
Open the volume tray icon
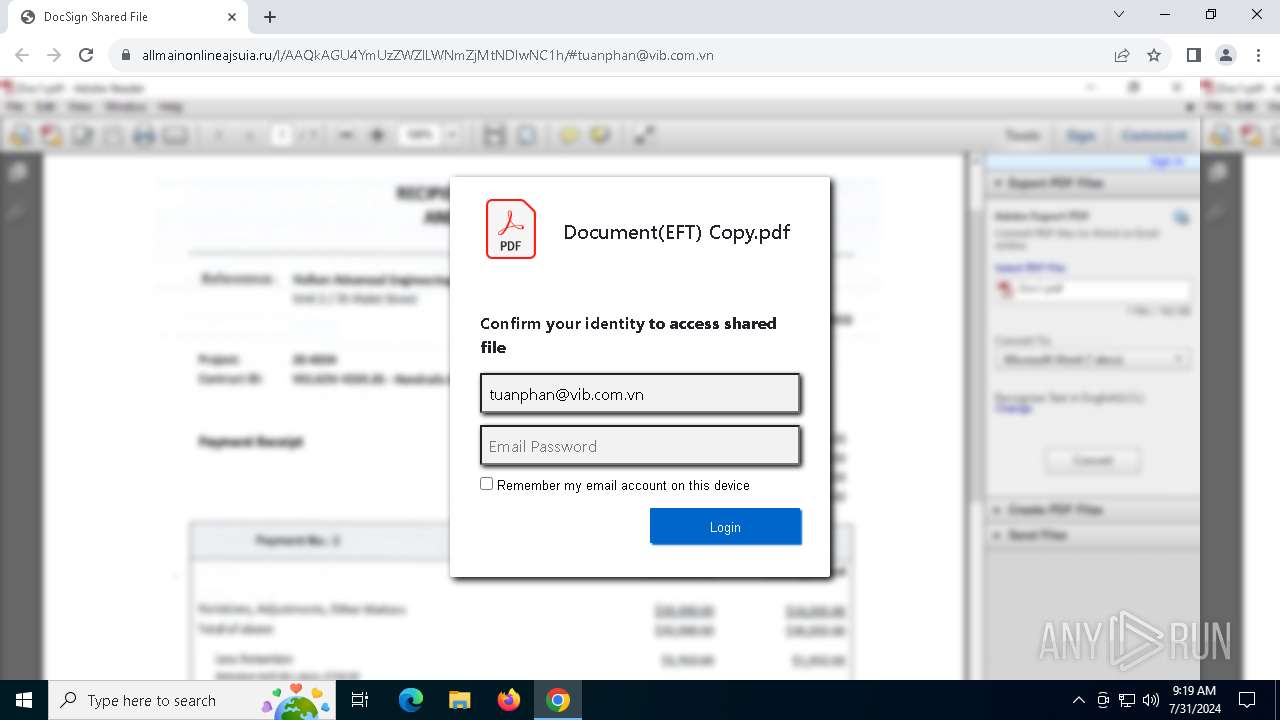click(1150, 700)
